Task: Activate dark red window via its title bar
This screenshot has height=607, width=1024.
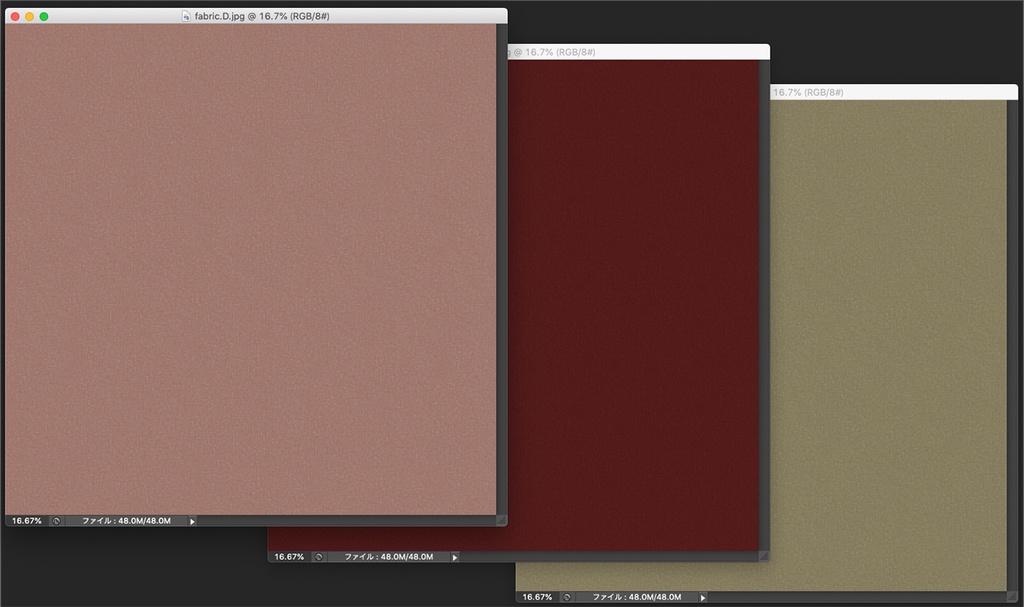Action: [638, 52]
